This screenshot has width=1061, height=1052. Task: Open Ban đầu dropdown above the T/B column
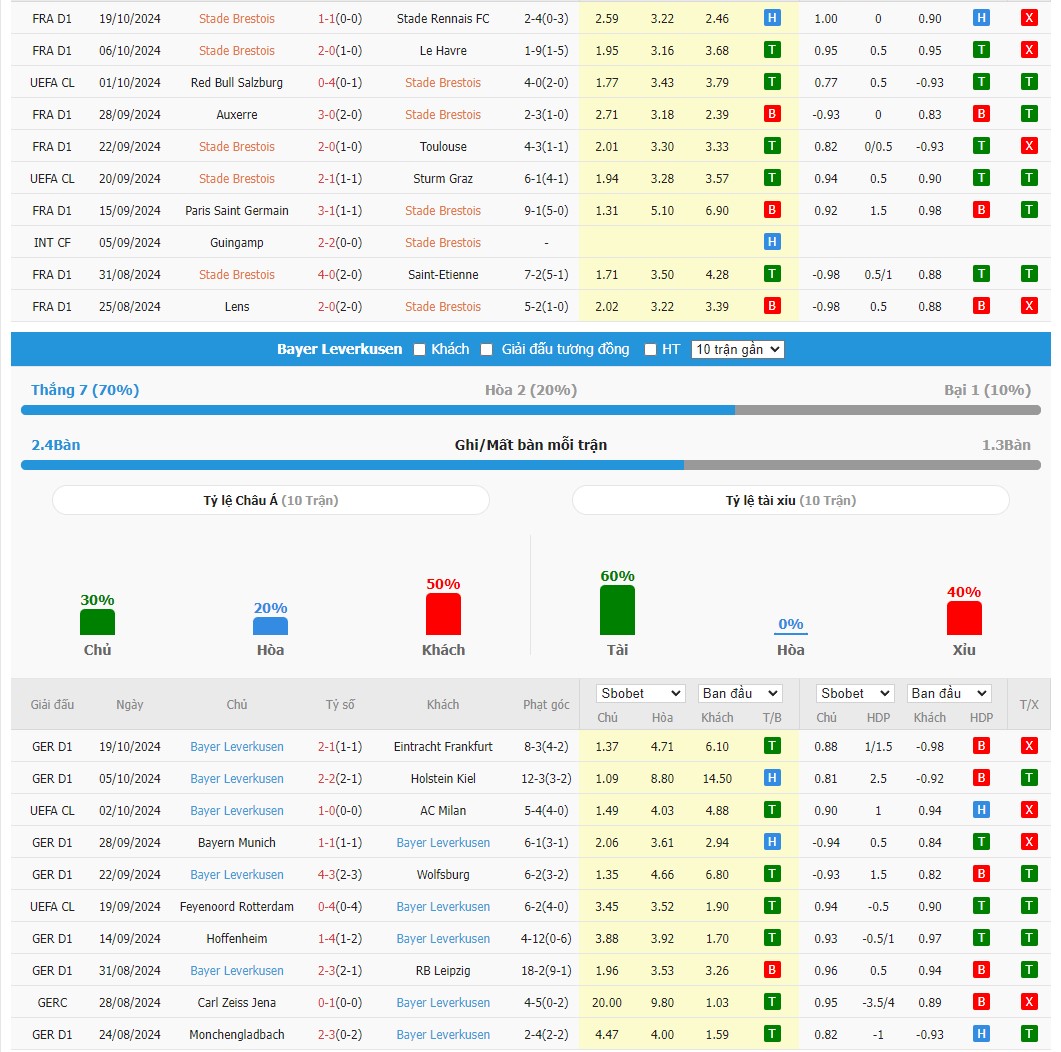coord(740,693)
